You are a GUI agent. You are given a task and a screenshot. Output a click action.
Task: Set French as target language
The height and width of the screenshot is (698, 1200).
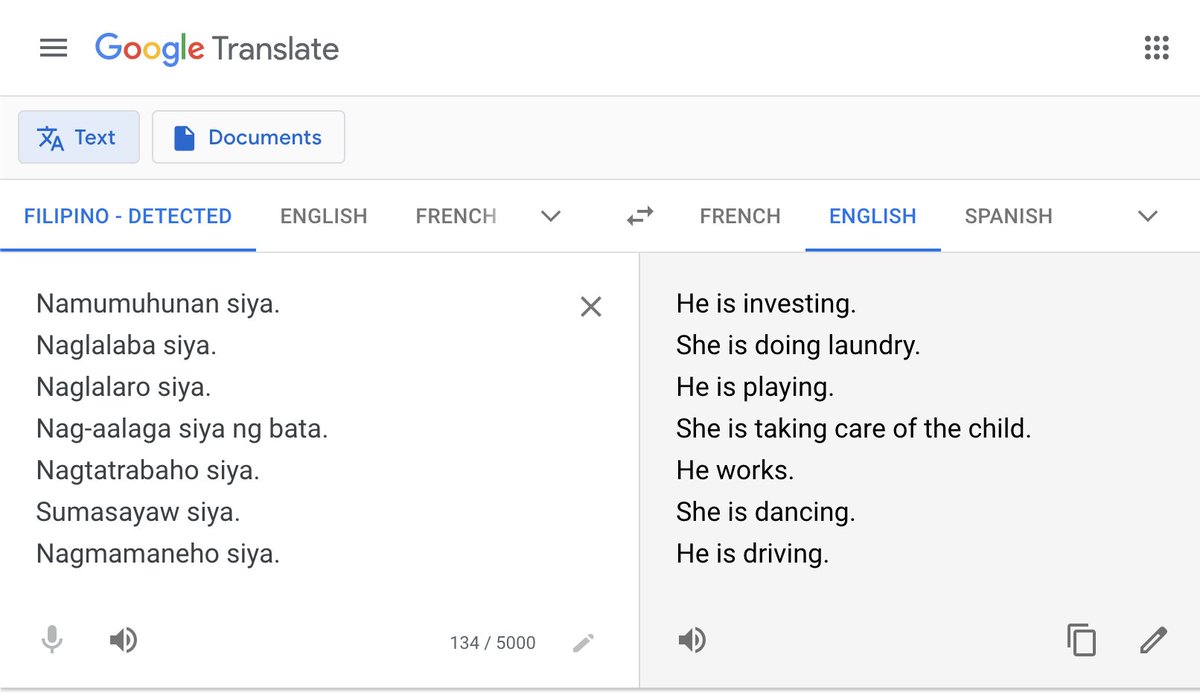point(740,216)
